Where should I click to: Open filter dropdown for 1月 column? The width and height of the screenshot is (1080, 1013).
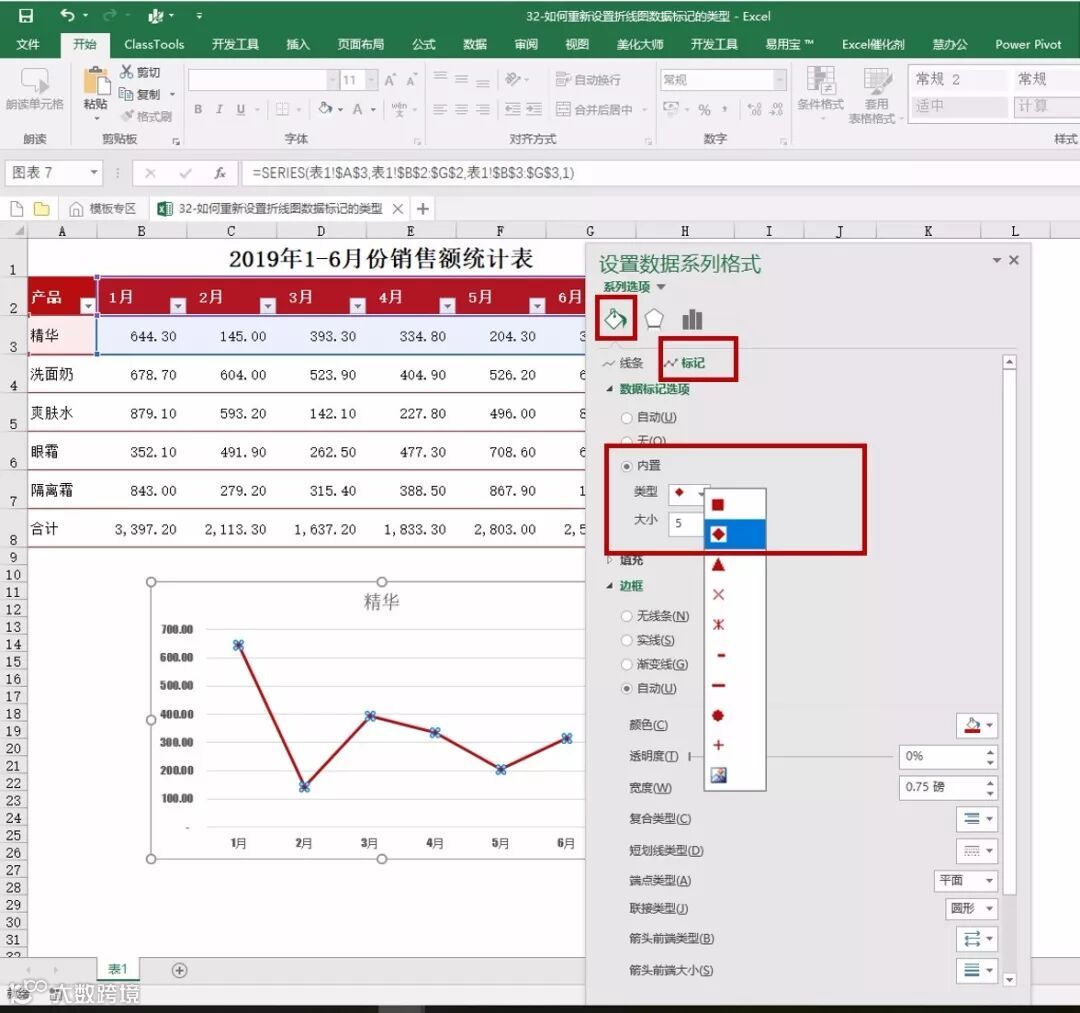(178, 305)
